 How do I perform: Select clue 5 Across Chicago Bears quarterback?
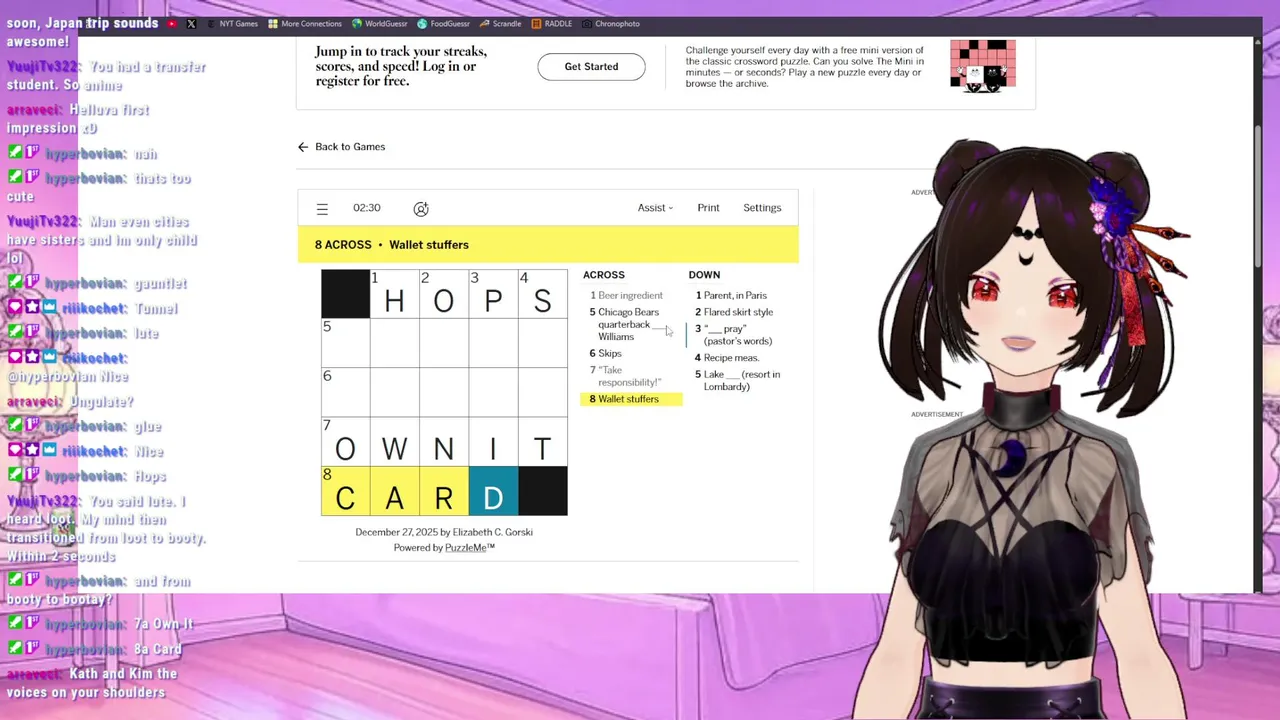coord(629,324)
